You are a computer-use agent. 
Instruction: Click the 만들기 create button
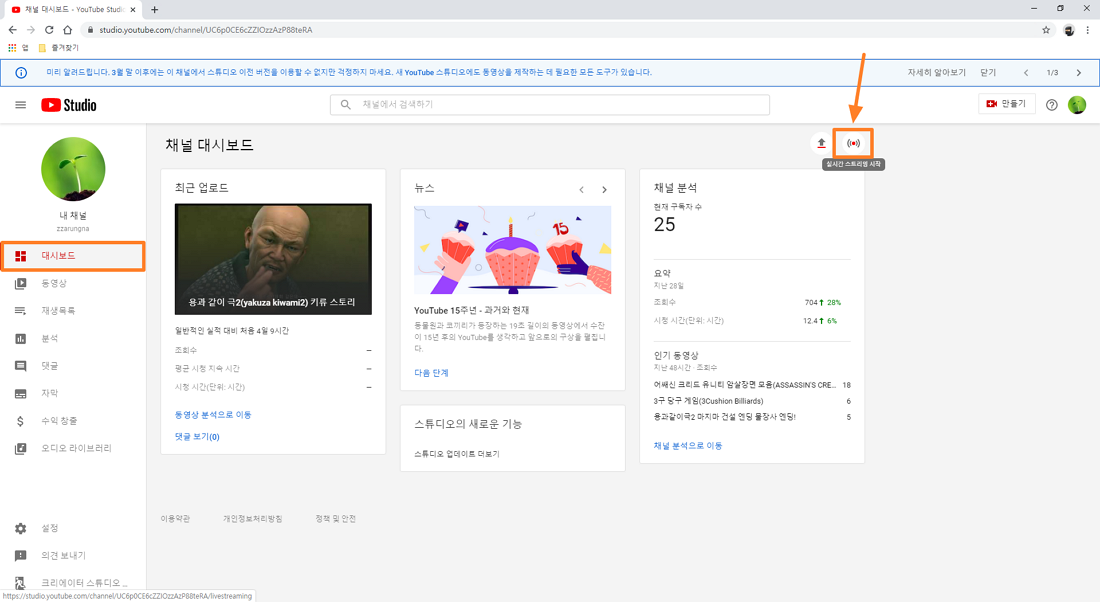pyautogui.click(x=1007, y=104)
